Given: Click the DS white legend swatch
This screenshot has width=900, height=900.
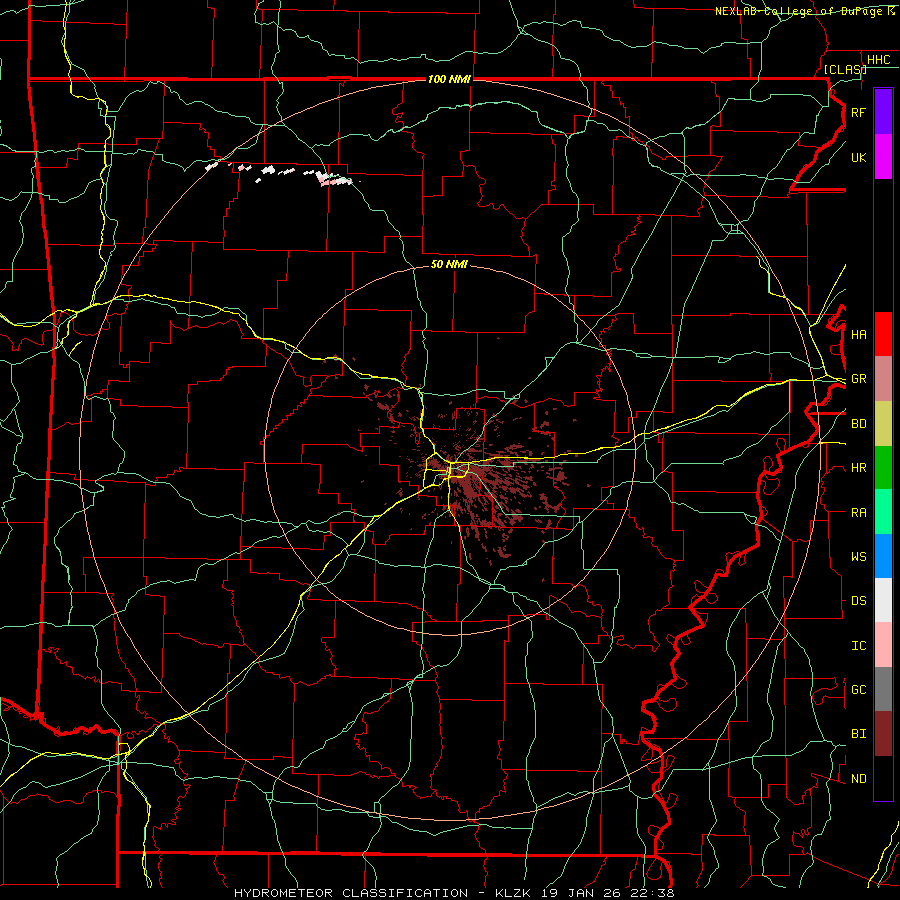Looking at the screenshot, I should (x=883, y=600).
